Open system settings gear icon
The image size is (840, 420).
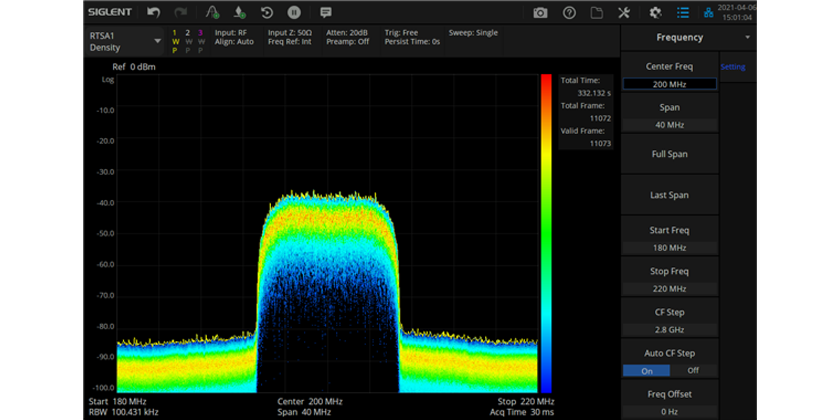click(655, 12)
